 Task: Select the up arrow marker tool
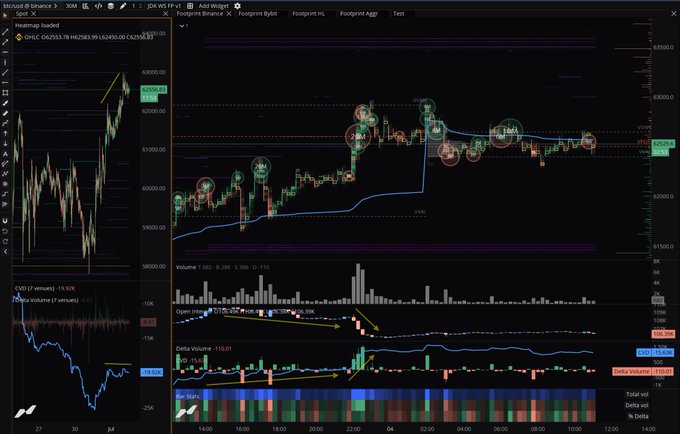[5, 134]
